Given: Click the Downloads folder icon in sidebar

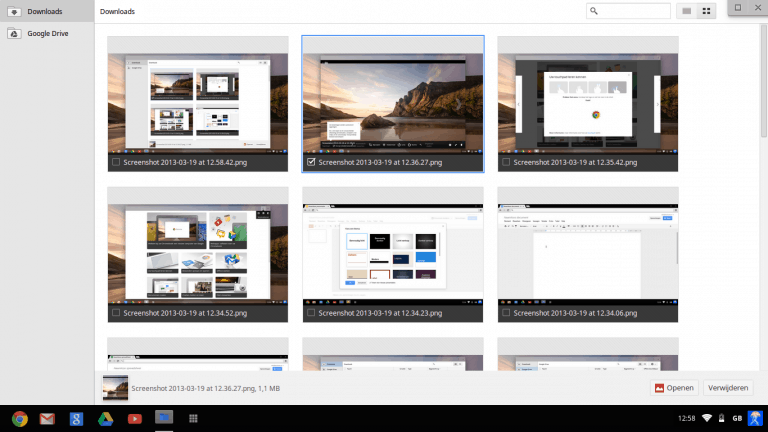Looking at the screenshot, I should pos(14,11).
